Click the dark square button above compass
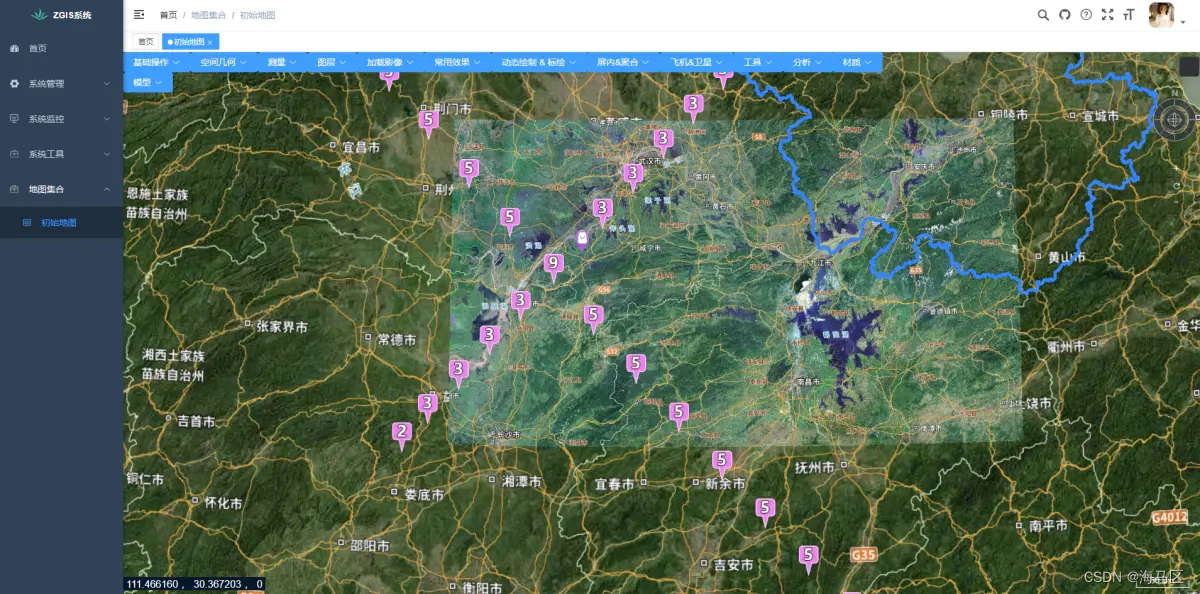Image resolution: width=1200 pixels, height=594 pixels. pos(1188,66)
